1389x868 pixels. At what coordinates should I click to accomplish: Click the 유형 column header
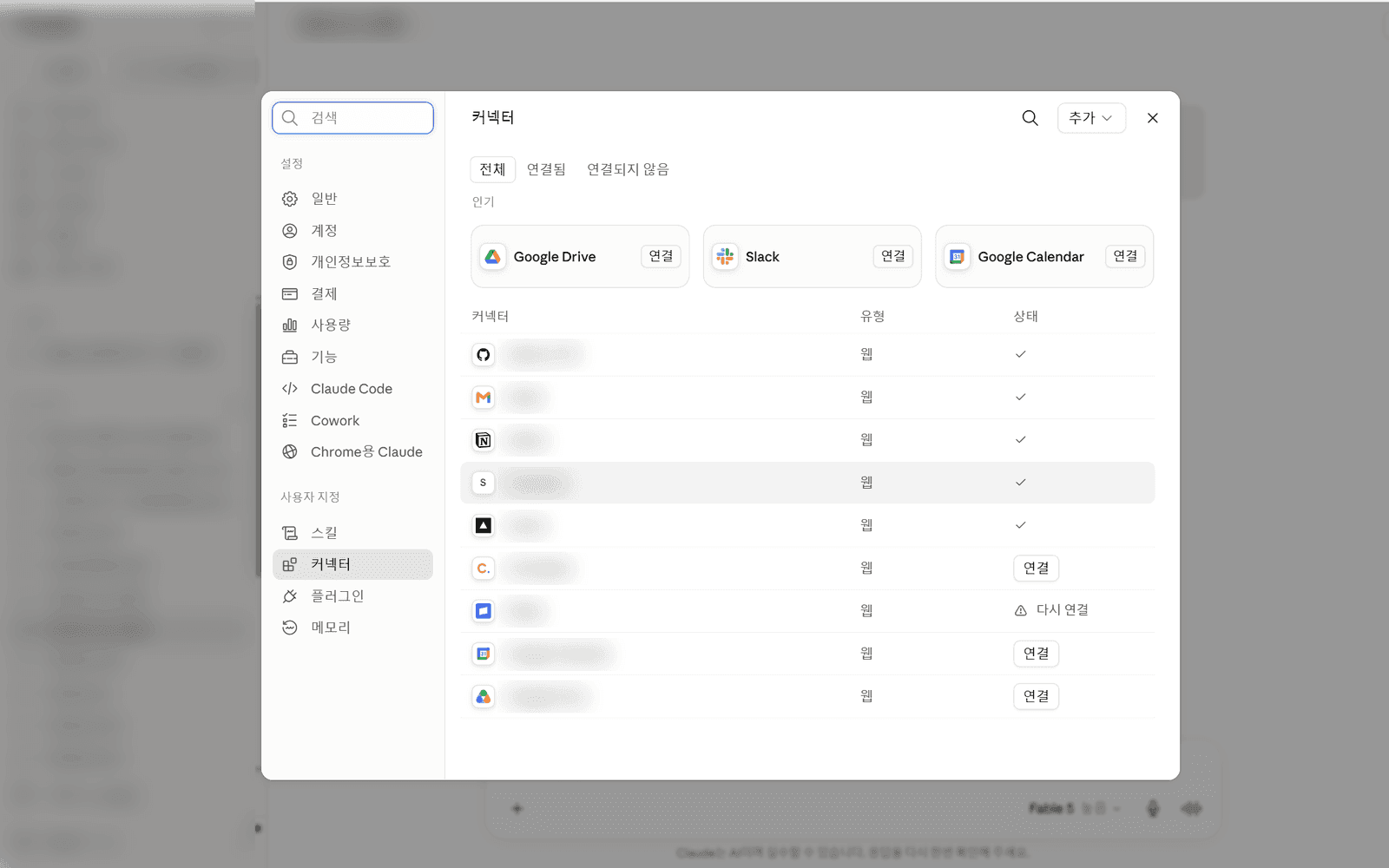[872, 316]
